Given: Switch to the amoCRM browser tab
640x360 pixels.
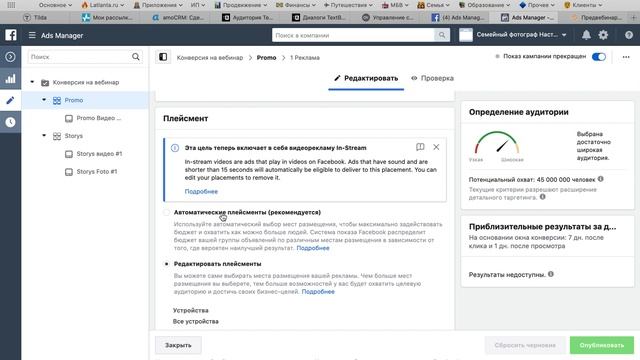Looking at the screenshot, I should (178, 18).
